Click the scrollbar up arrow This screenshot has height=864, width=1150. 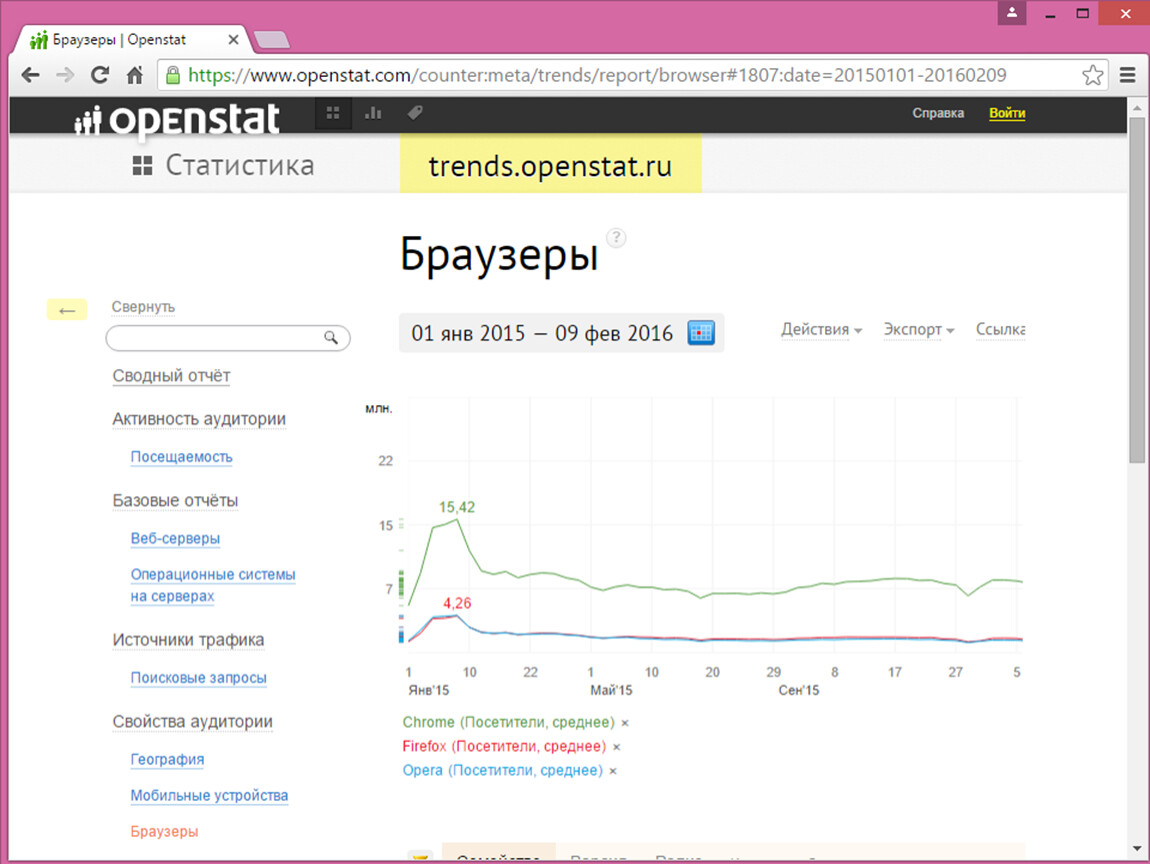(x=1137, y=108)
